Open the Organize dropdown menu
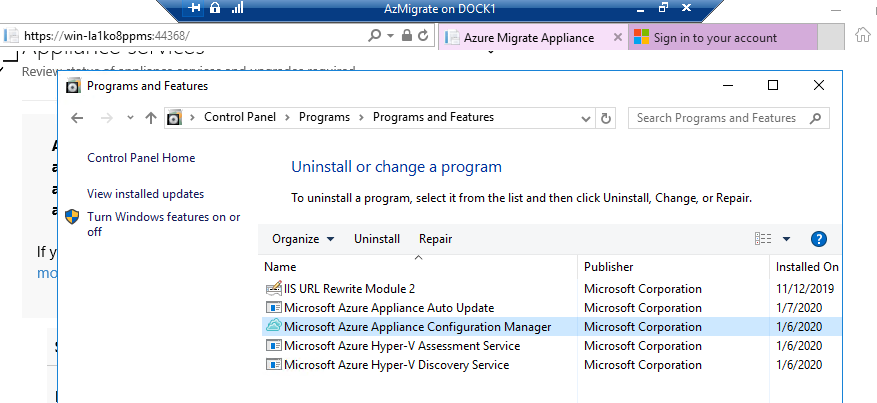877x403 pixels. (303, 239)
